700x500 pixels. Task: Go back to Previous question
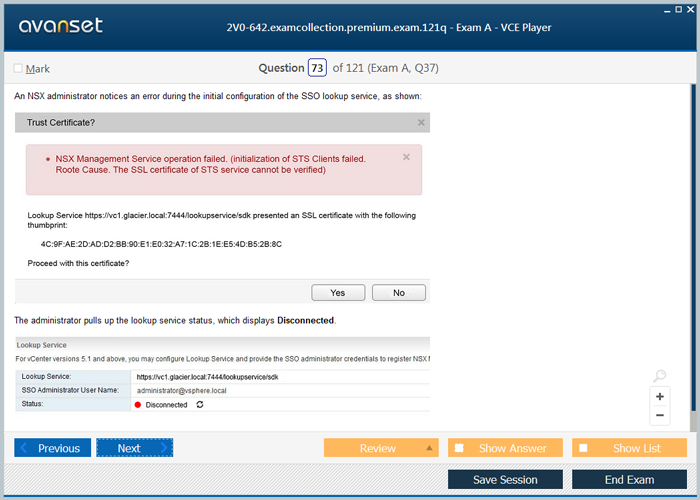point(53,448)
